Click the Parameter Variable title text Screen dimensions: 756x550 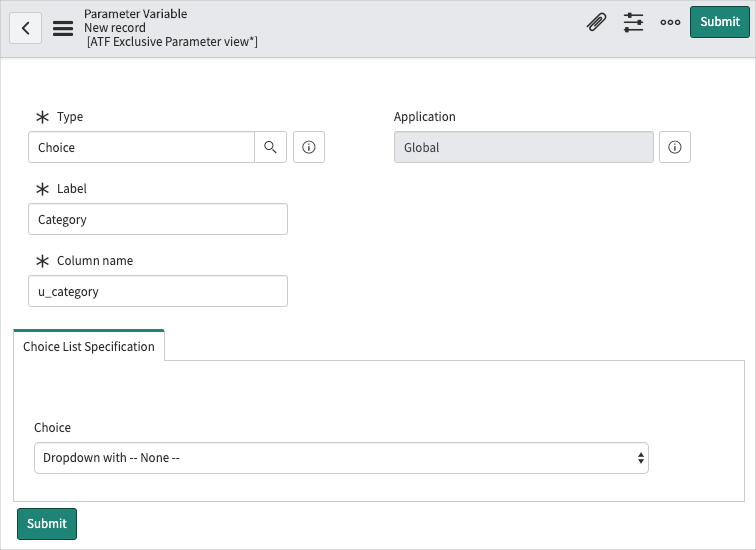pos(135,13)
